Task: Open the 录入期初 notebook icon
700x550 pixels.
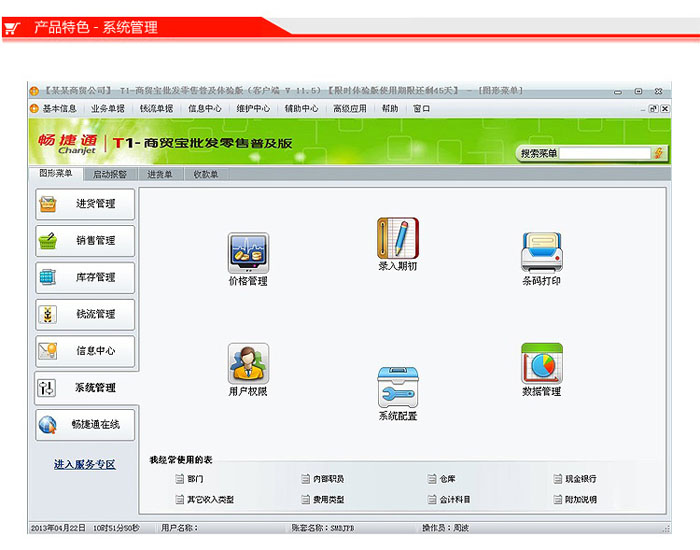Action: pyautogui.click(x=398, y=244)
